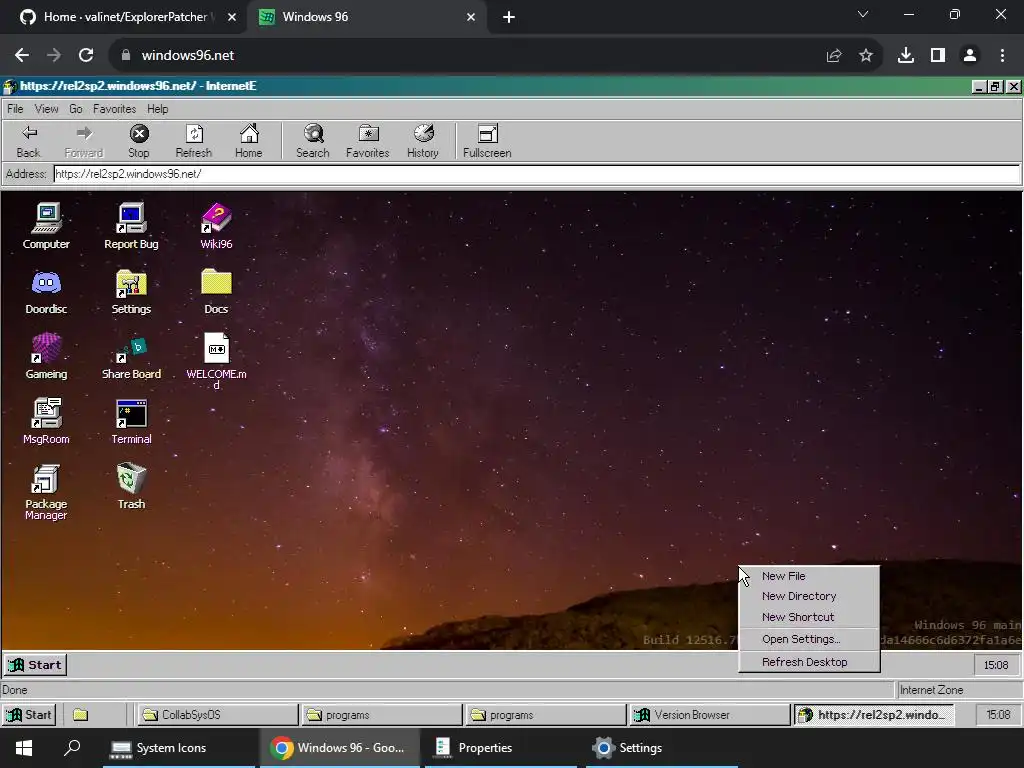
Task: Open the Settings desktop shortcut
Action: point(131,291)
